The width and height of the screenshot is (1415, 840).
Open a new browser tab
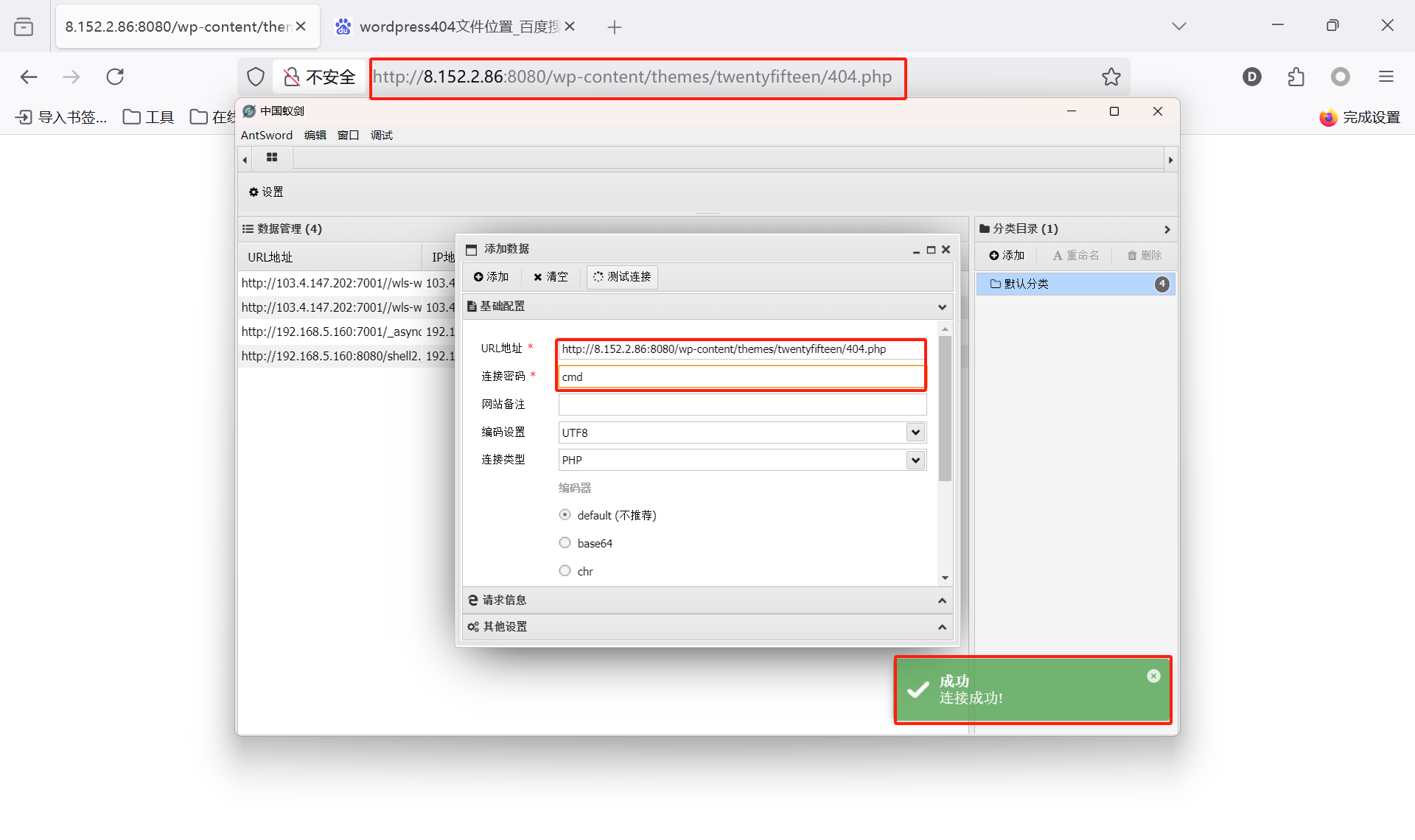(x=615, y=27)
